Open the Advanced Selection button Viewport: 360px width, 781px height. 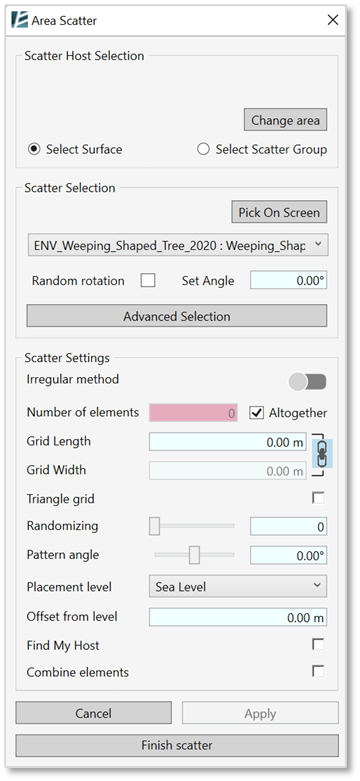177,316
